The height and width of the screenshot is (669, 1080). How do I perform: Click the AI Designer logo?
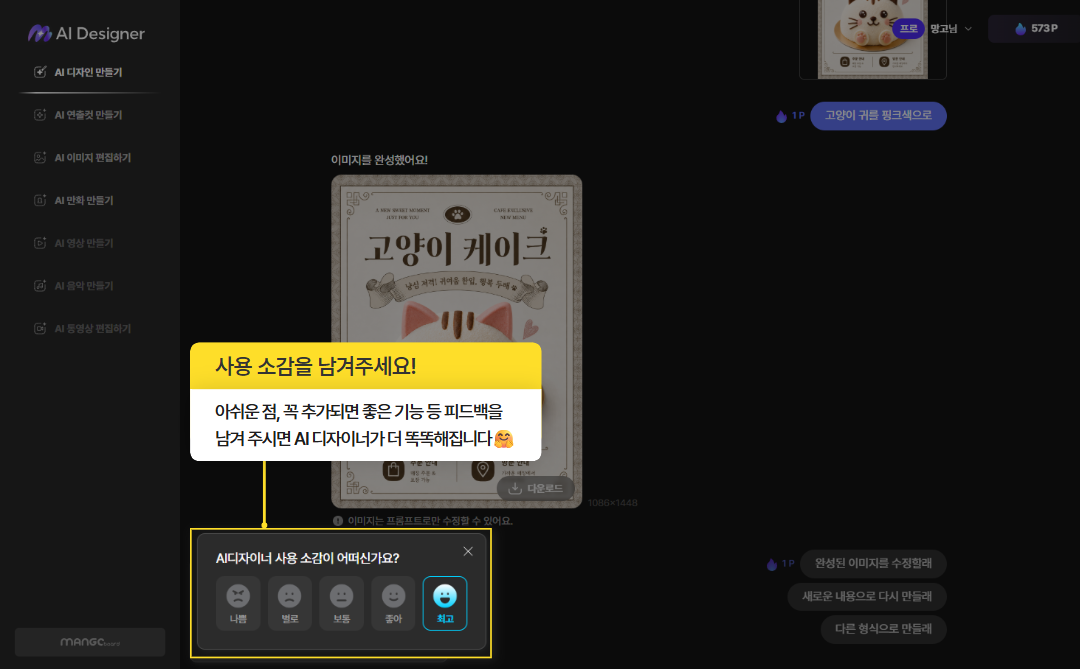(x=86, y=33)
